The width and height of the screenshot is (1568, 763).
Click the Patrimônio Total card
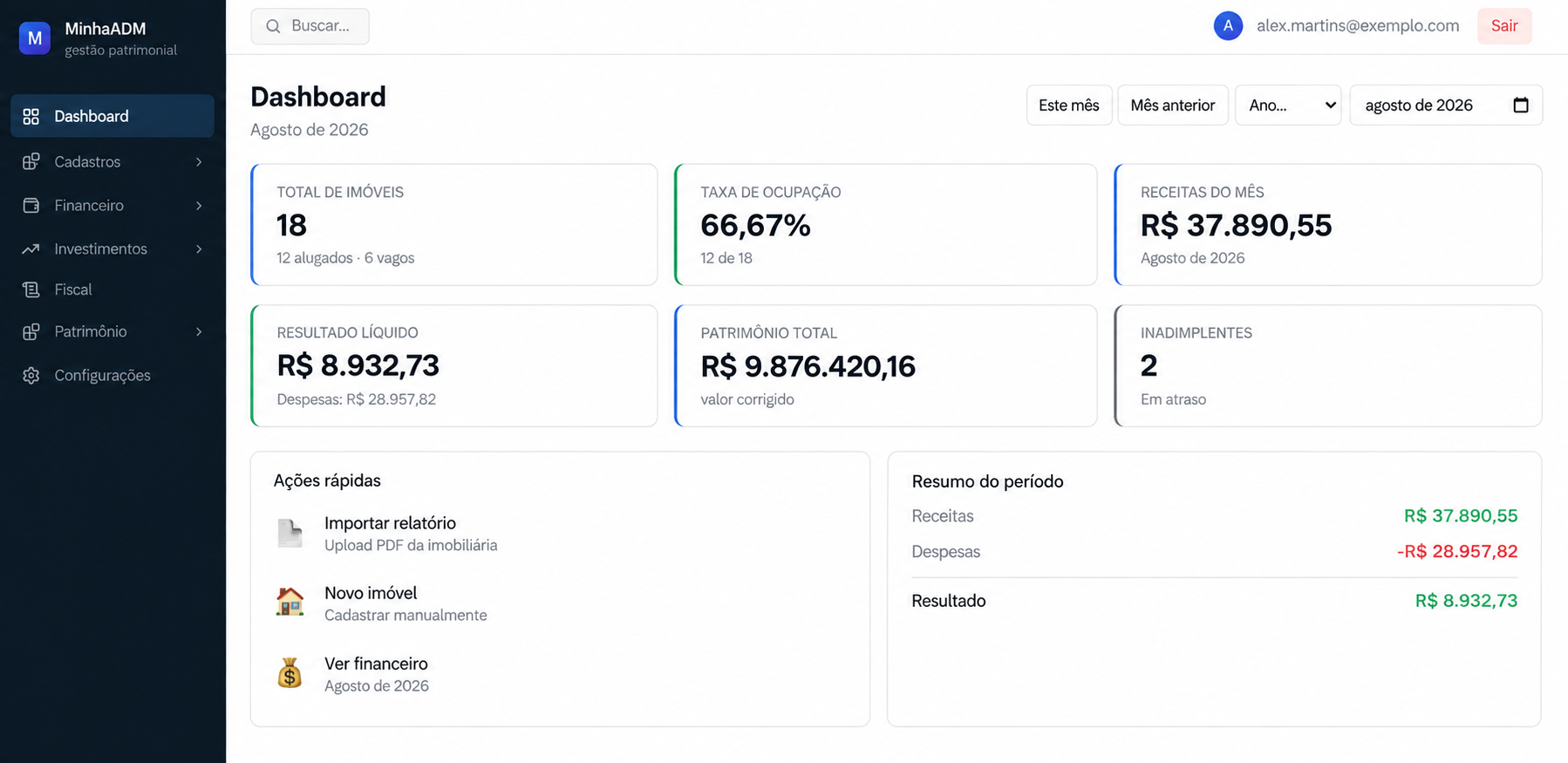pos(886,365)
